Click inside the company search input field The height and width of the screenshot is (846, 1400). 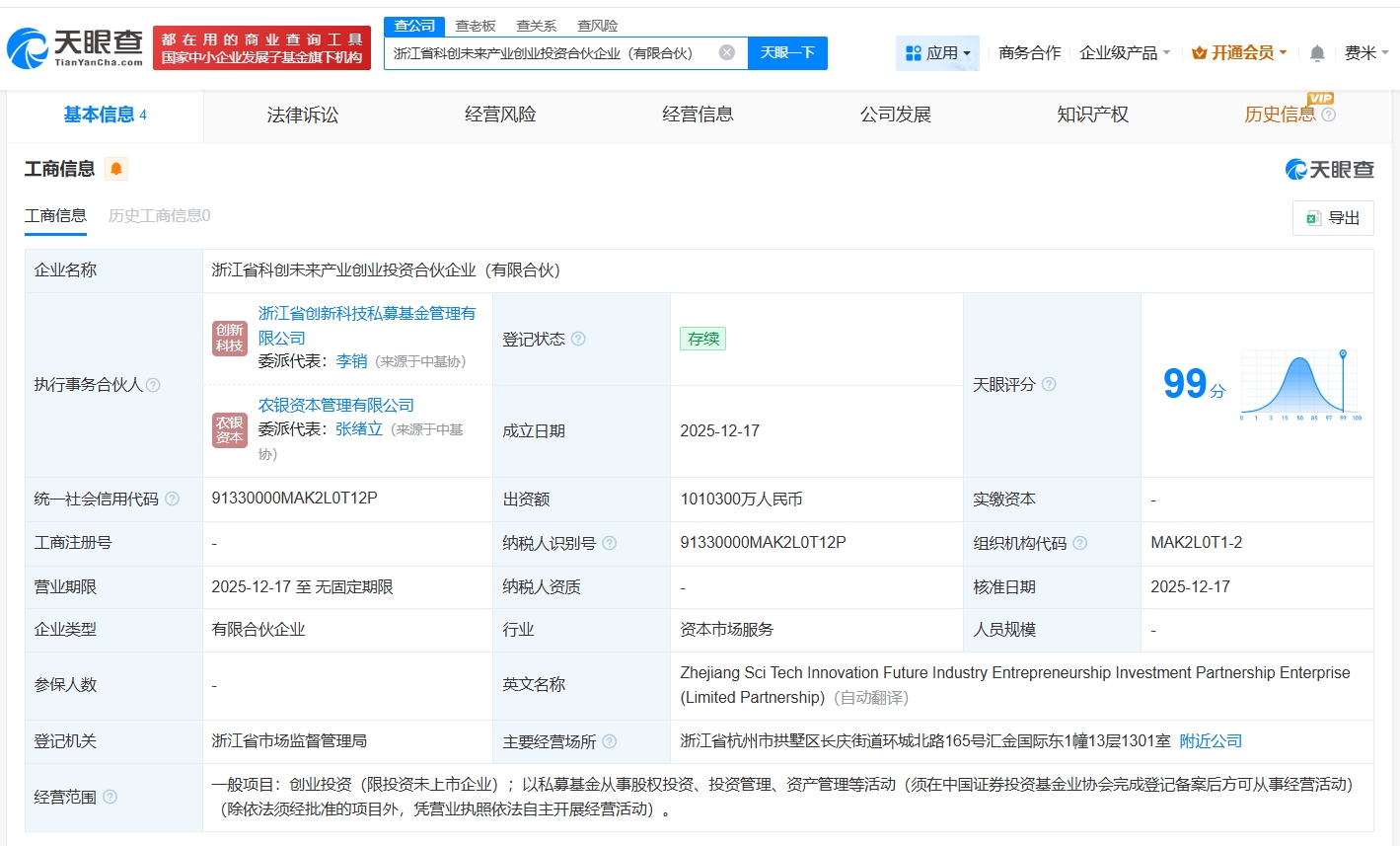coord(553,53)
